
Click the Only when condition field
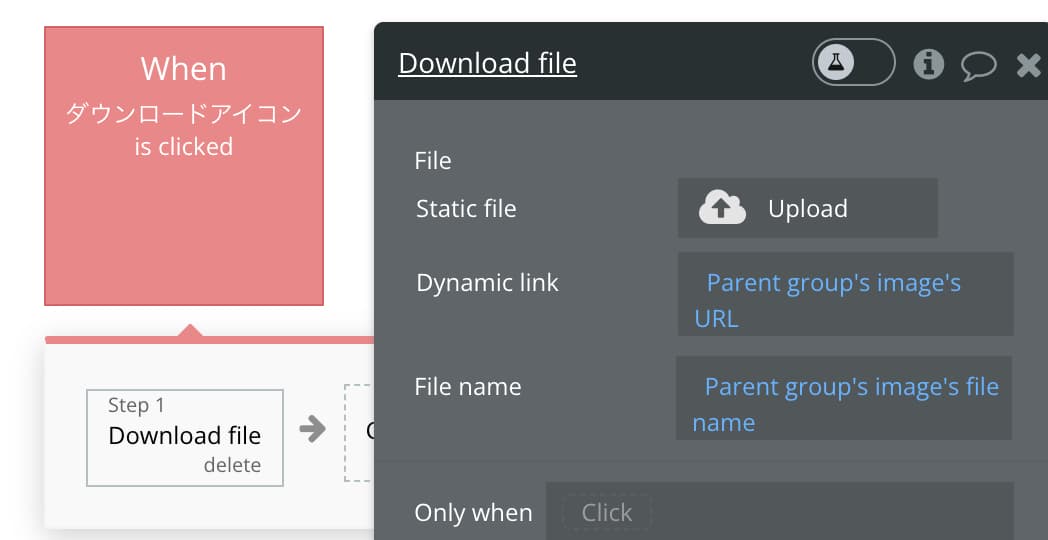click(x=779, y=511)
